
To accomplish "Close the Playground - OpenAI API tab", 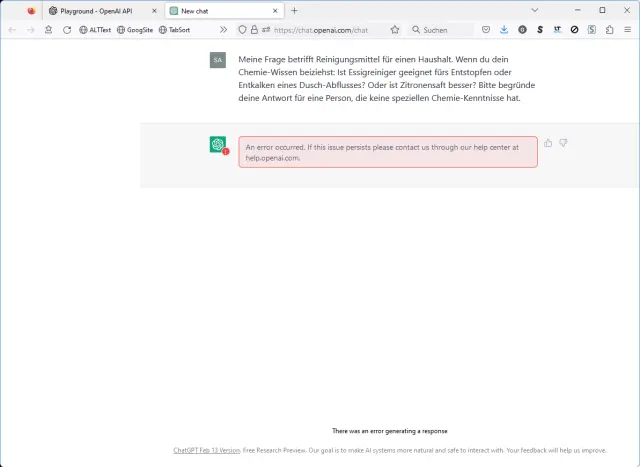I will (154, 11).
